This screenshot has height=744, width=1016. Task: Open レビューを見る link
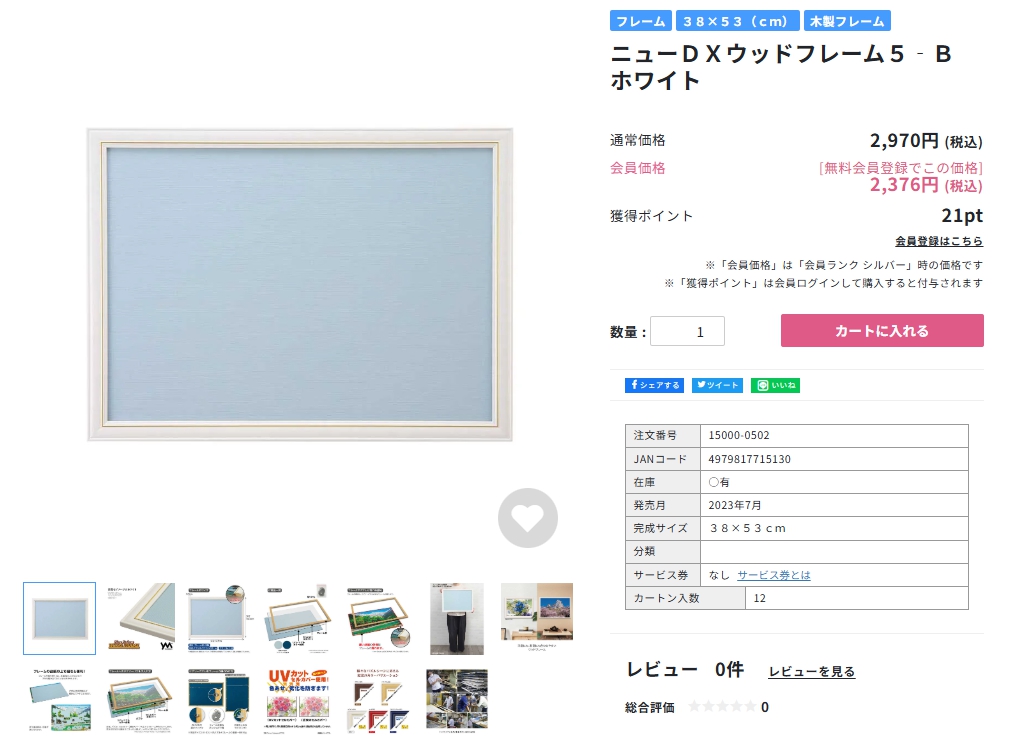tap(812, 671)
